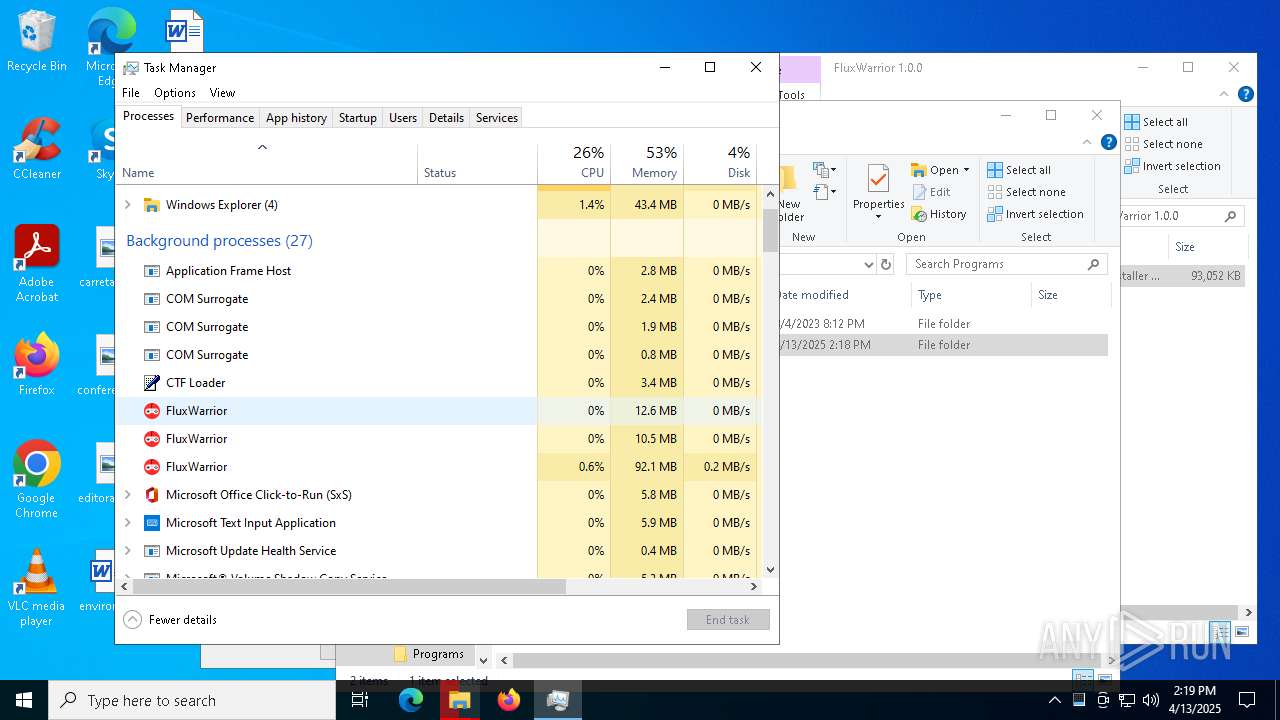The height and width of the screenshot is (720, 1280).
Task: Open the Recycle Bin desktop icon
Action: coord(36,41)
